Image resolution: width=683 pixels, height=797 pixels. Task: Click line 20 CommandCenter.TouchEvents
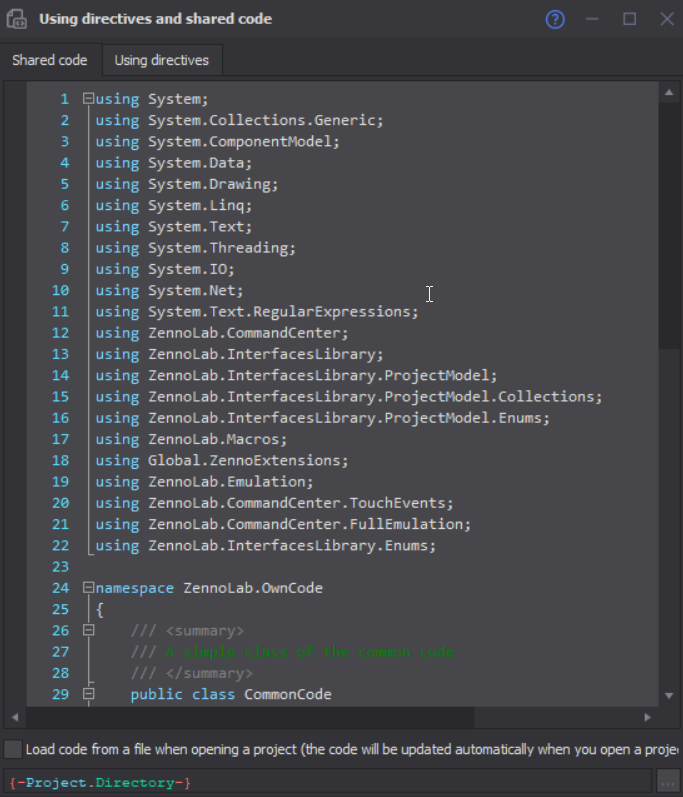[x=340, y=503]
